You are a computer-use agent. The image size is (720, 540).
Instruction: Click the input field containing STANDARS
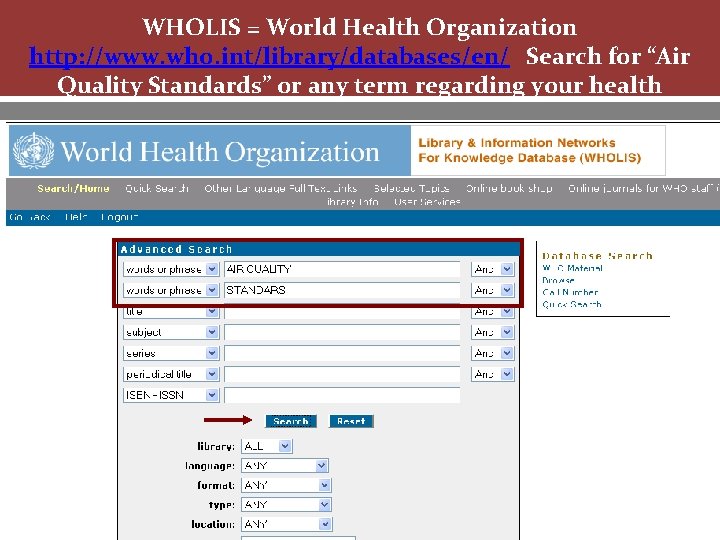pos(342,290)
